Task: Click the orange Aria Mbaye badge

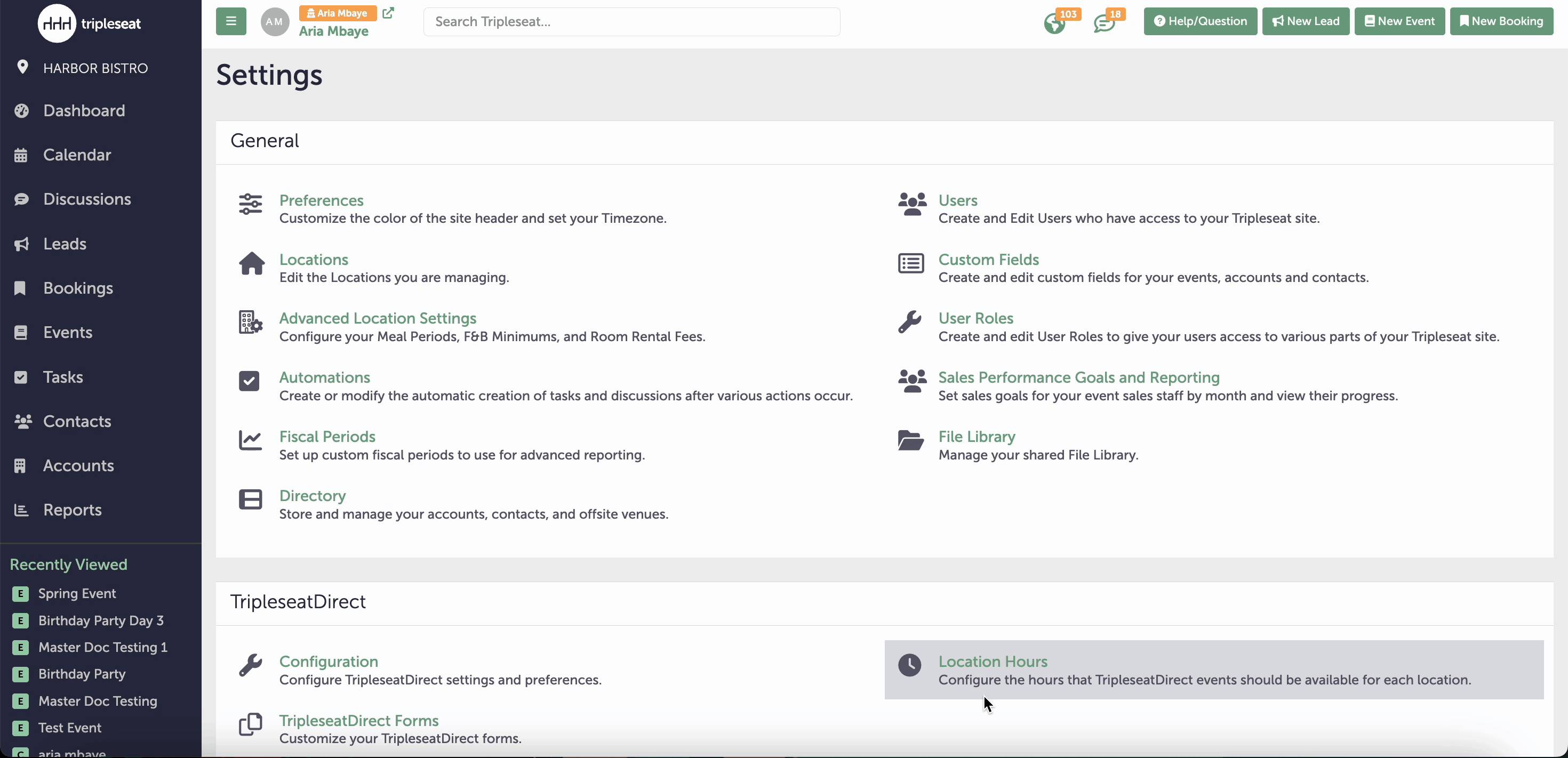Action: tap(338, 13)
